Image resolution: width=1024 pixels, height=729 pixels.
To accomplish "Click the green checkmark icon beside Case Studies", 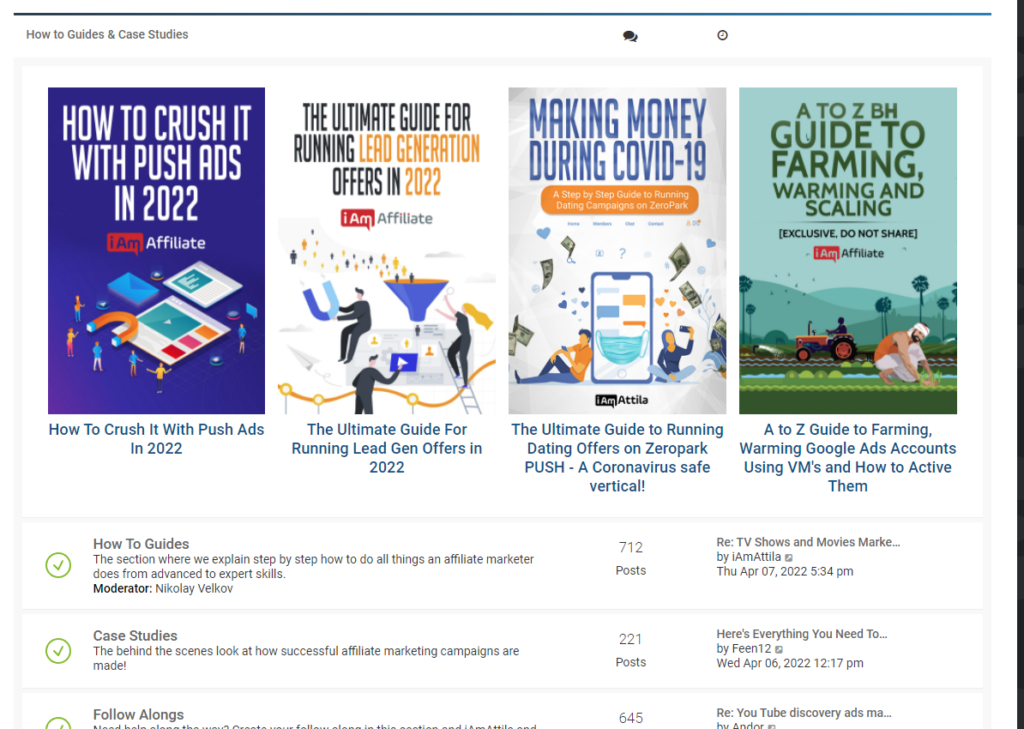I will click(58, 651).
